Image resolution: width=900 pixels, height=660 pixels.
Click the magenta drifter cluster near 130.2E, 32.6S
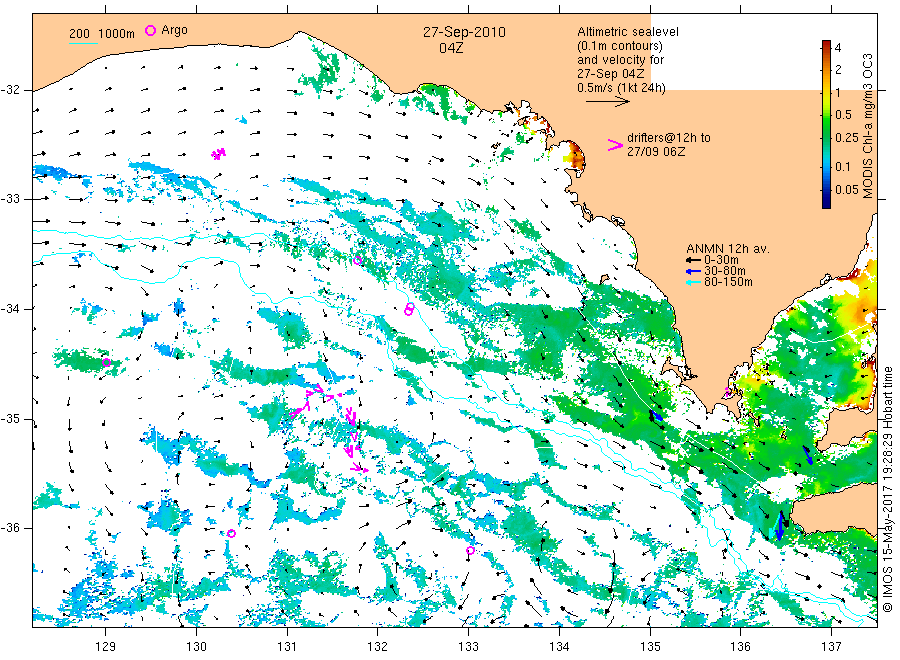[218, 153]
